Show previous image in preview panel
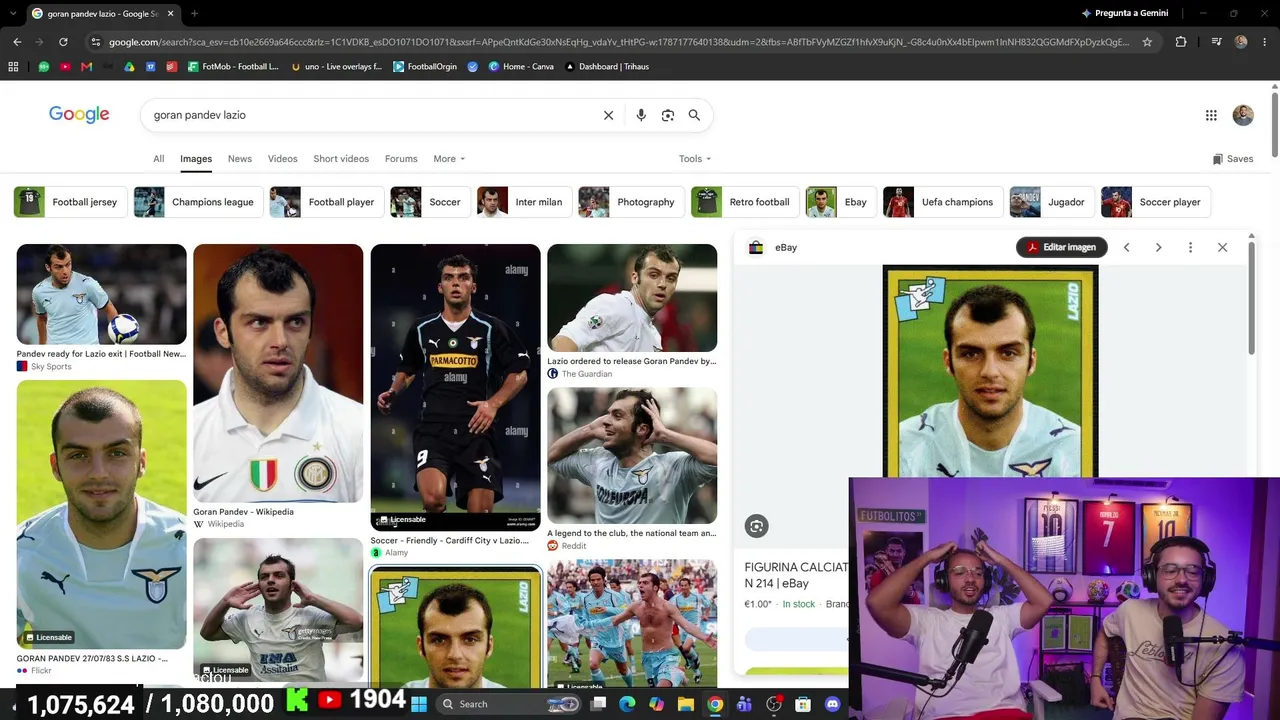1280x720 pixels. (x=1126, y=247)
